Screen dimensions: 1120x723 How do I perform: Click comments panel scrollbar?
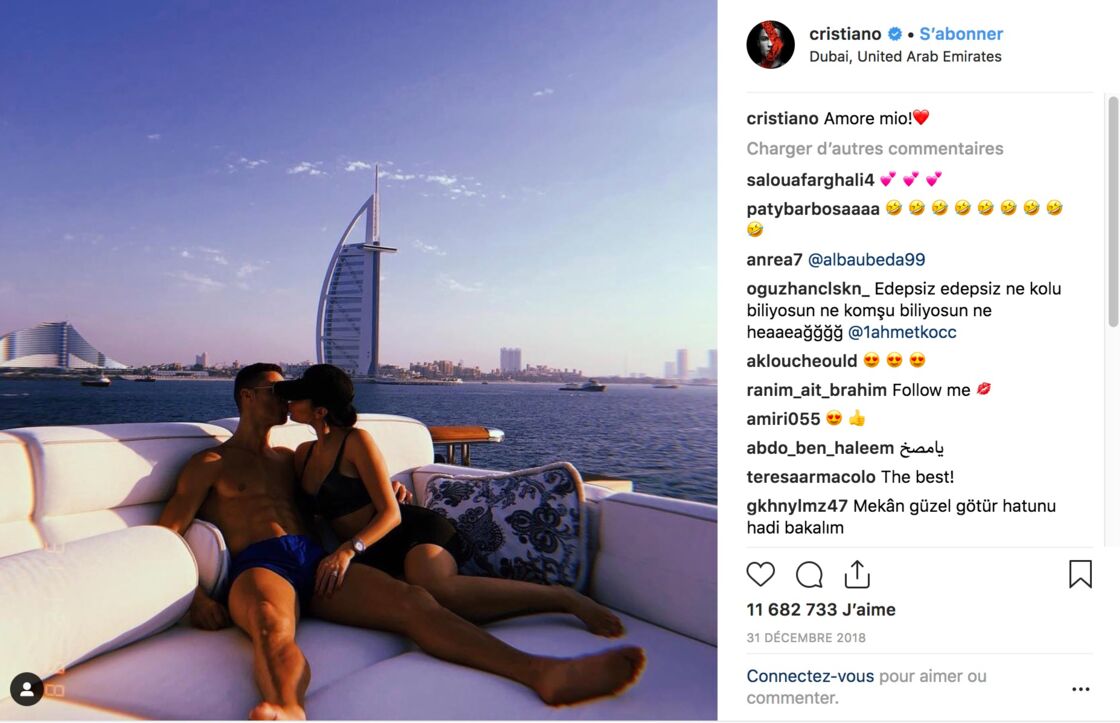tap(1113, 211)
